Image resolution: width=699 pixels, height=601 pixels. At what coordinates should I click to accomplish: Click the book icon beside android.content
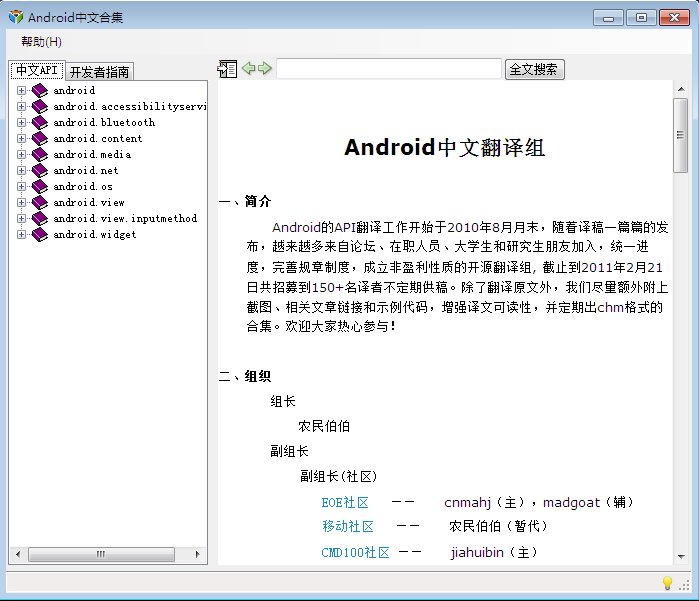[40, 139]
